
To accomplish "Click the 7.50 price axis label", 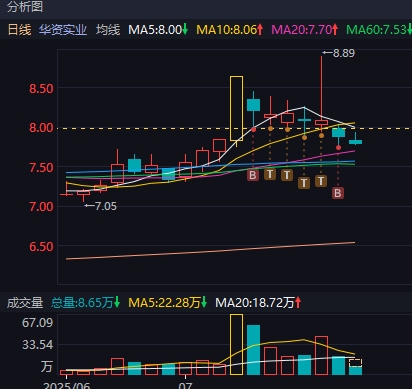I will click(41, 167).
